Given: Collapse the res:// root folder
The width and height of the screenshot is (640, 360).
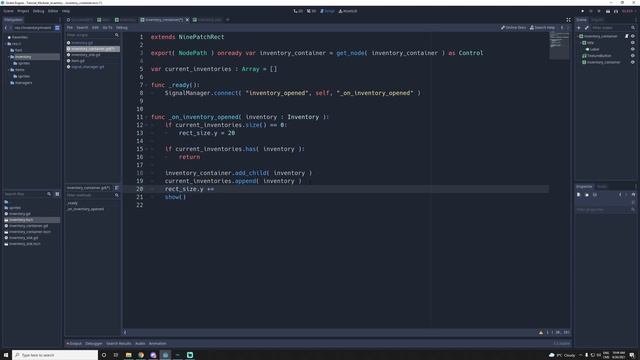Looking at the screenshot, I should (x=6, y=44).
